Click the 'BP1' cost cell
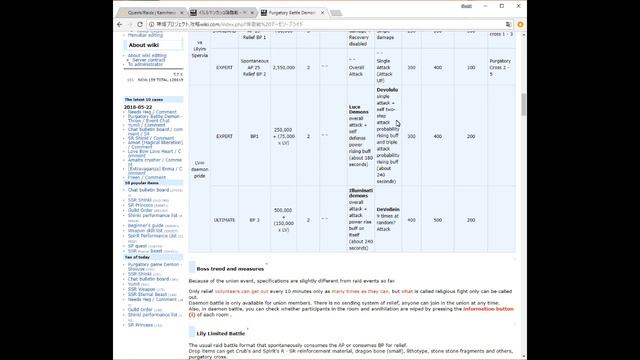This screenshot has width=640, height=360. click(254, 136)
